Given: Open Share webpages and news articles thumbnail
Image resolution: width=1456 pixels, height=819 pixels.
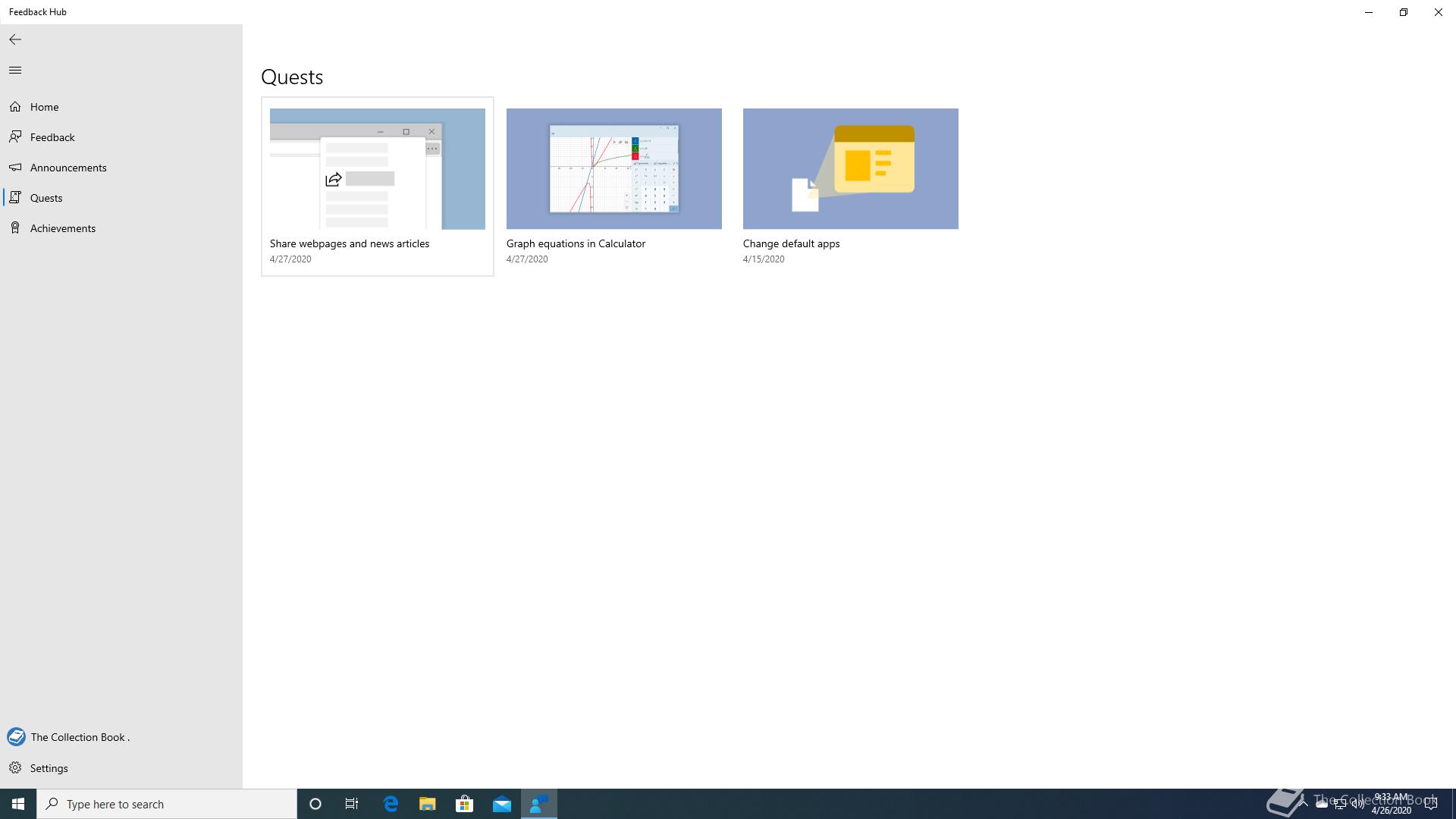Looking at the screenshot, I should tap(378, 168).
